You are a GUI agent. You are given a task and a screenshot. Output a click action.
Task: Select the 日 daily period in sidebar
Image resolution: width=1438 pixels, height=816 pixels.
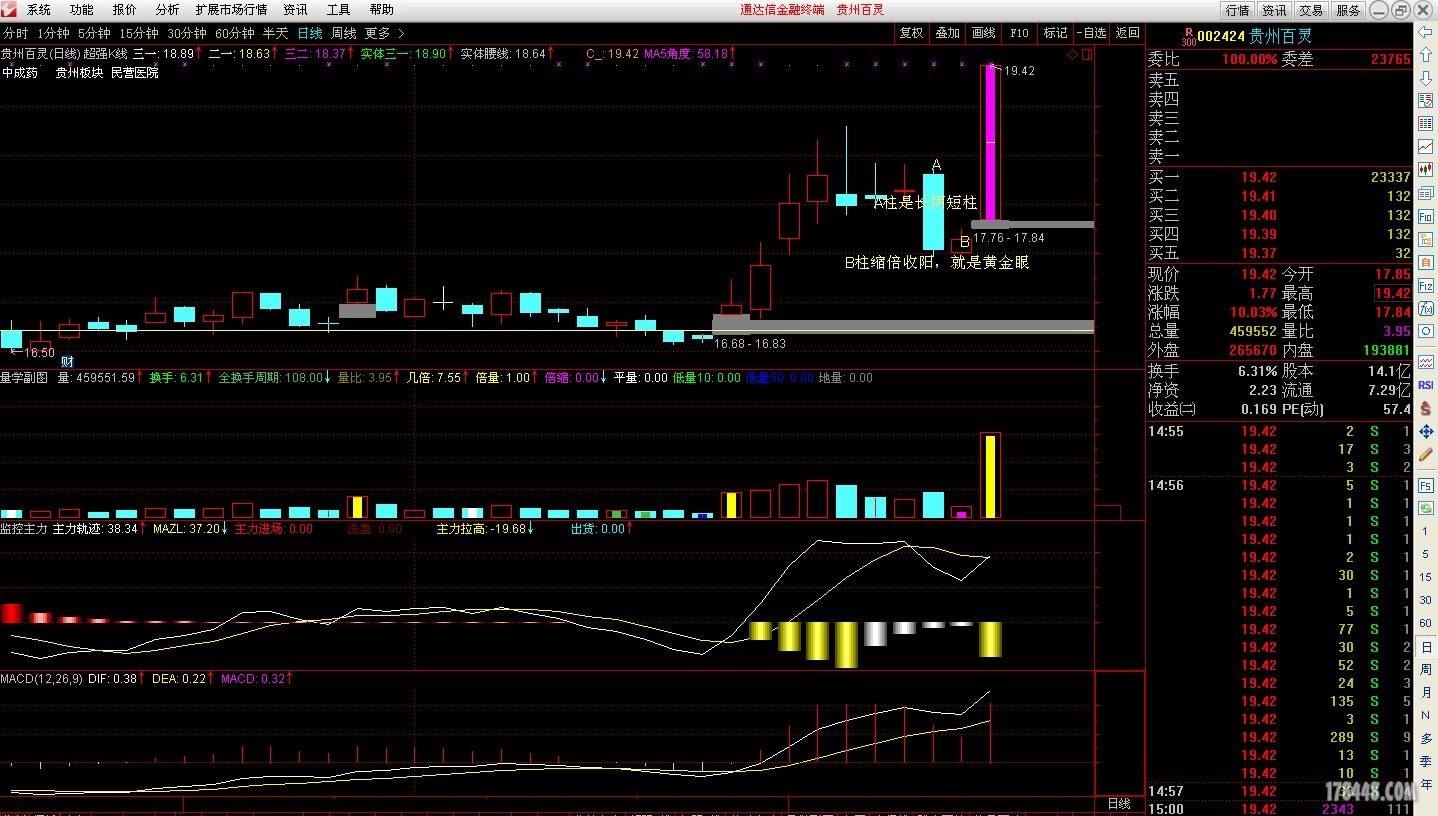1425,647
